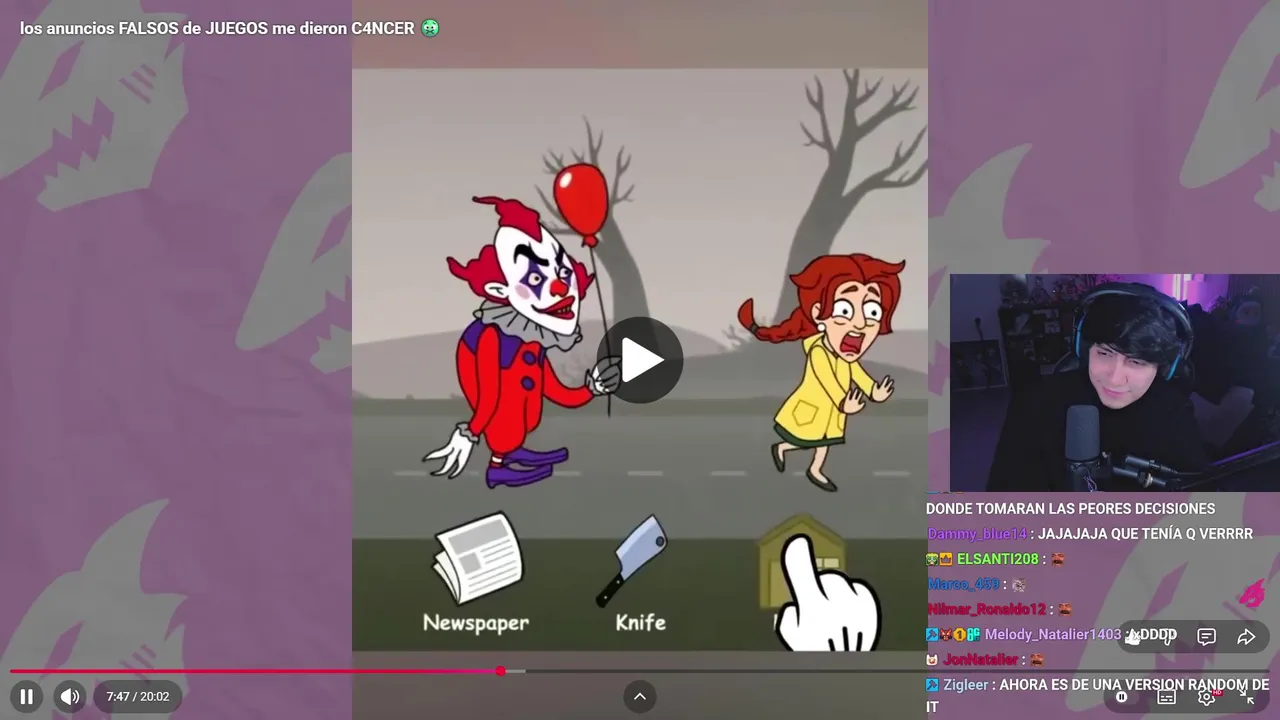This screenshot has width=1280, height=720.
Task: Mute the video volume speaker icon
Action: [69, 696]
